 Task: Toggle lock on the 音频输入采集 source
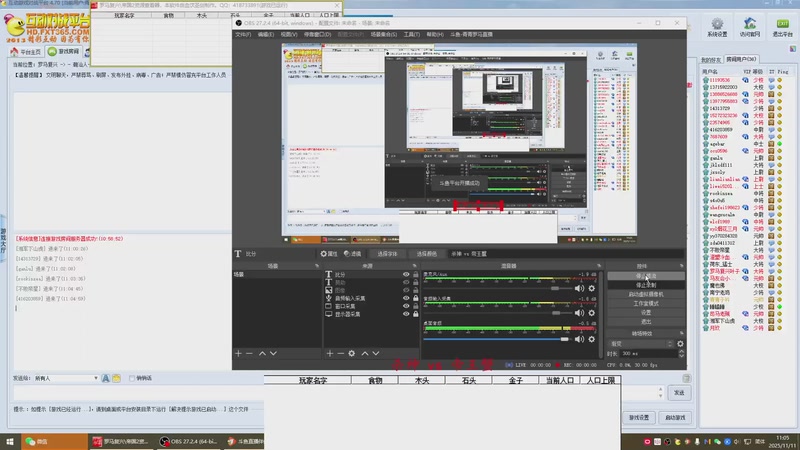(x=416, y=298)
